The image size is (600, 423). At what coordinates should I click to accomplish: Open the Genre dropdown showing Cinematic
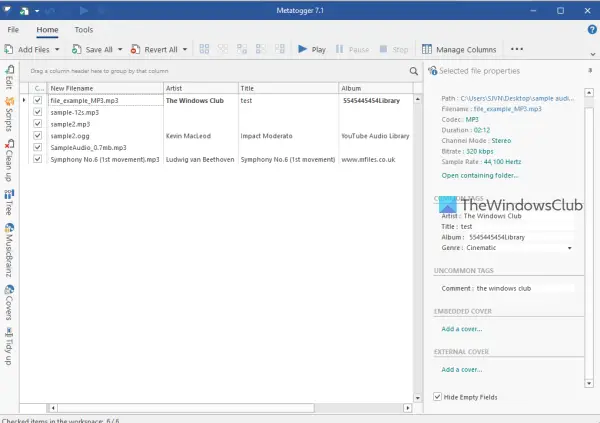pyautogui.click(x=569, y=247)
